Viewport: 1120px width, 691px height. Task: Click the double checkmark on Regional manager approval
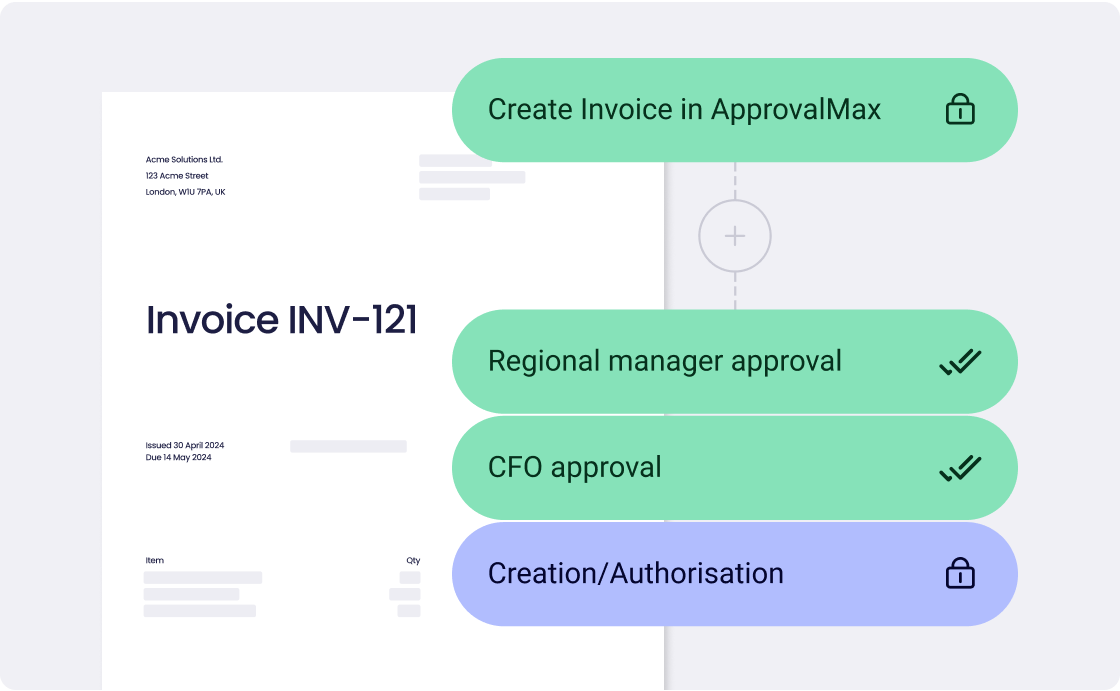click(959, 361)
